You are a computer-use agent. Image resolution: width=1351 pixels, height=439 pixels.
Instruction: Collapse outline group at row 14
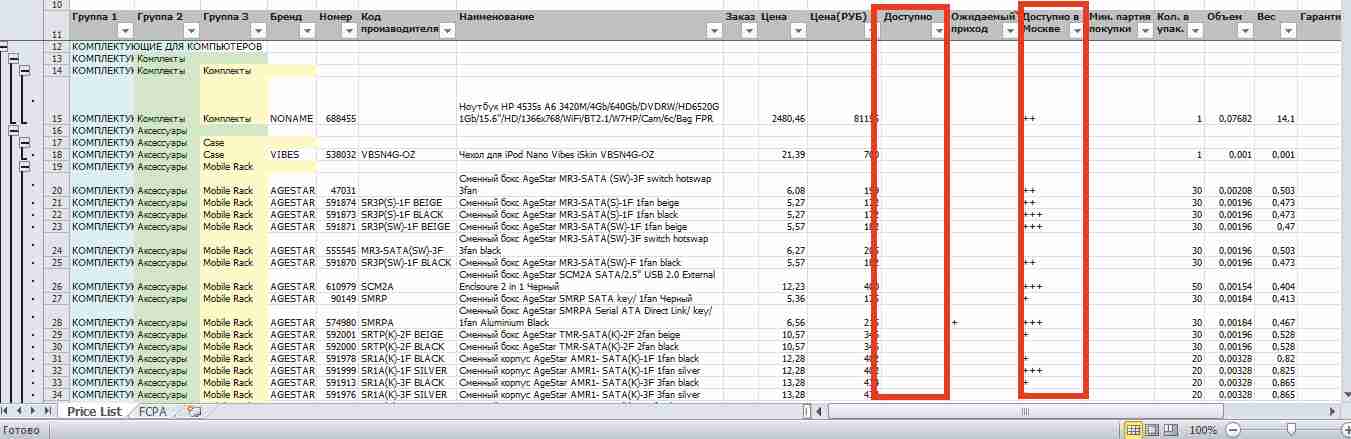pos(24,71)
